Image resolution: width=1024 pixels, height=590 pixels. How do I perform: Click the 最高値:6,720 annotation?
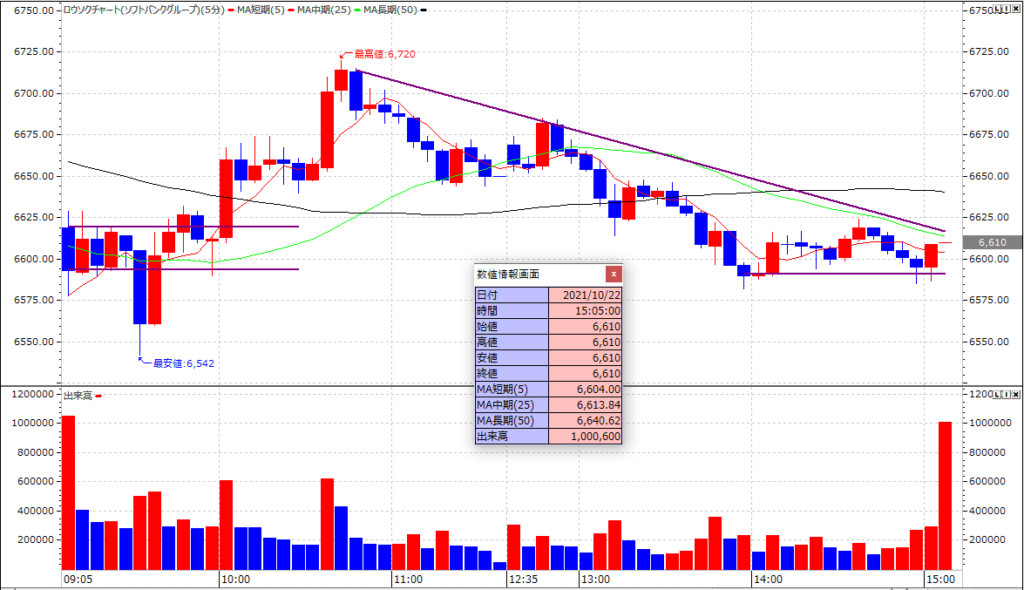coord(385,54)
